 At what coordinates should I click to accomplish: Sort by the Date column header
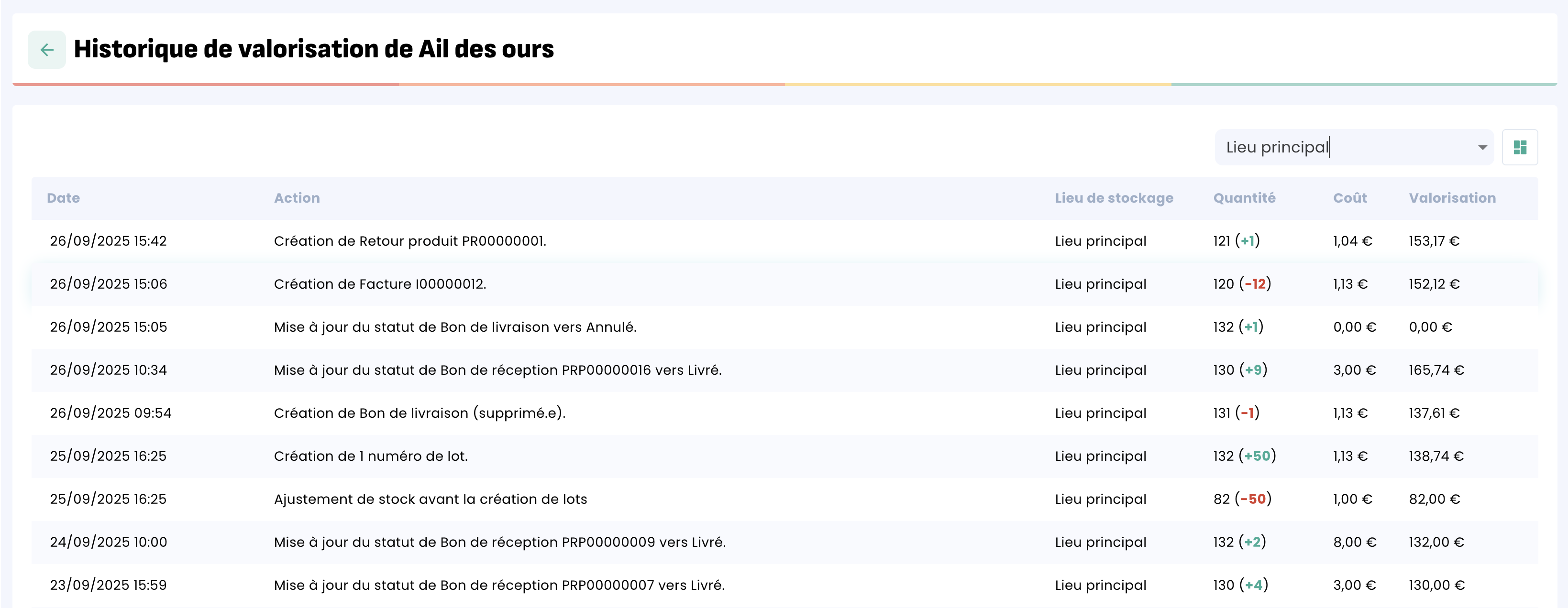click(x=63, y=198)
